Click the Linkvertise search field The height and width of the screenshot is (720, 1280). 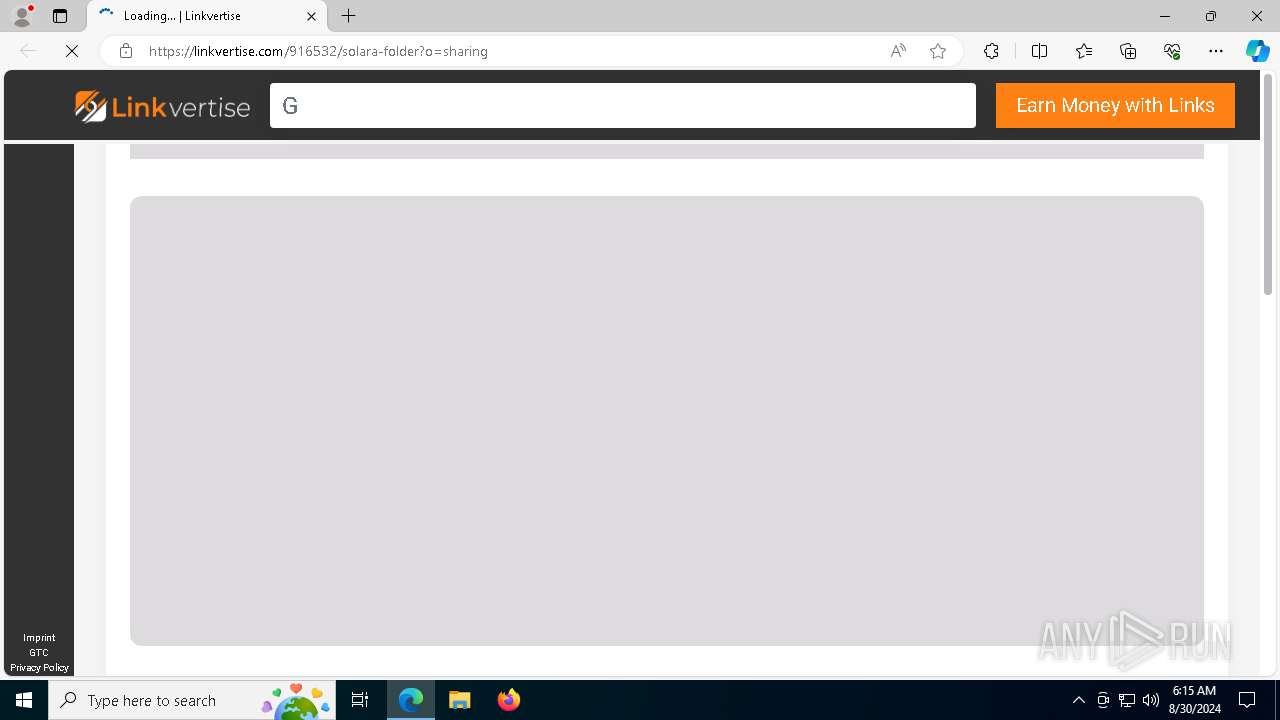pyautogui.click(x=622, y=105)
